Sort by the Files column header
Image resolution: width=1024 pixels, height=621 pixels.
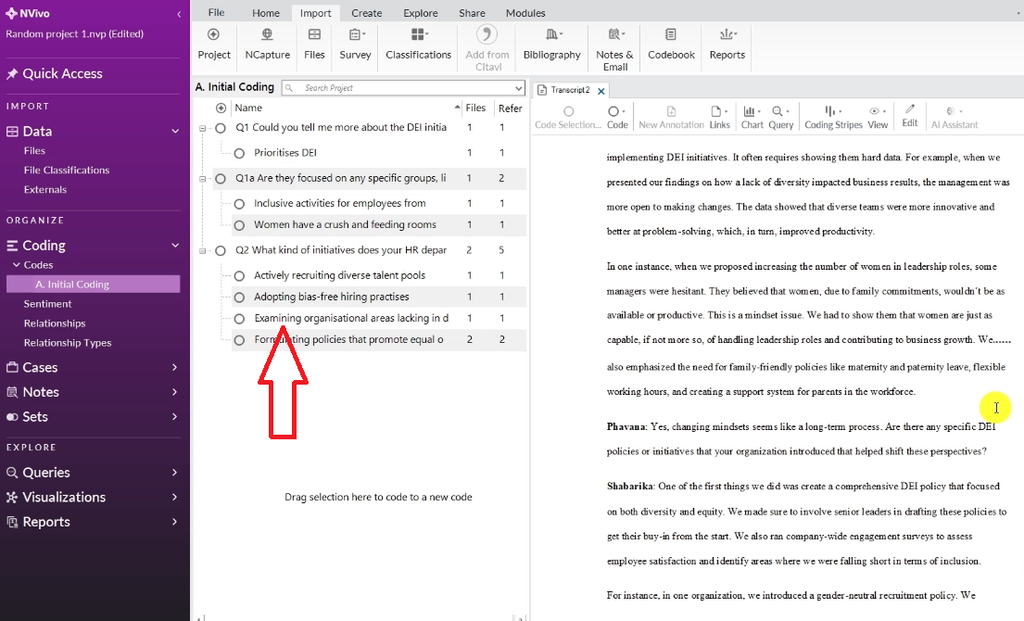point(475,108)
